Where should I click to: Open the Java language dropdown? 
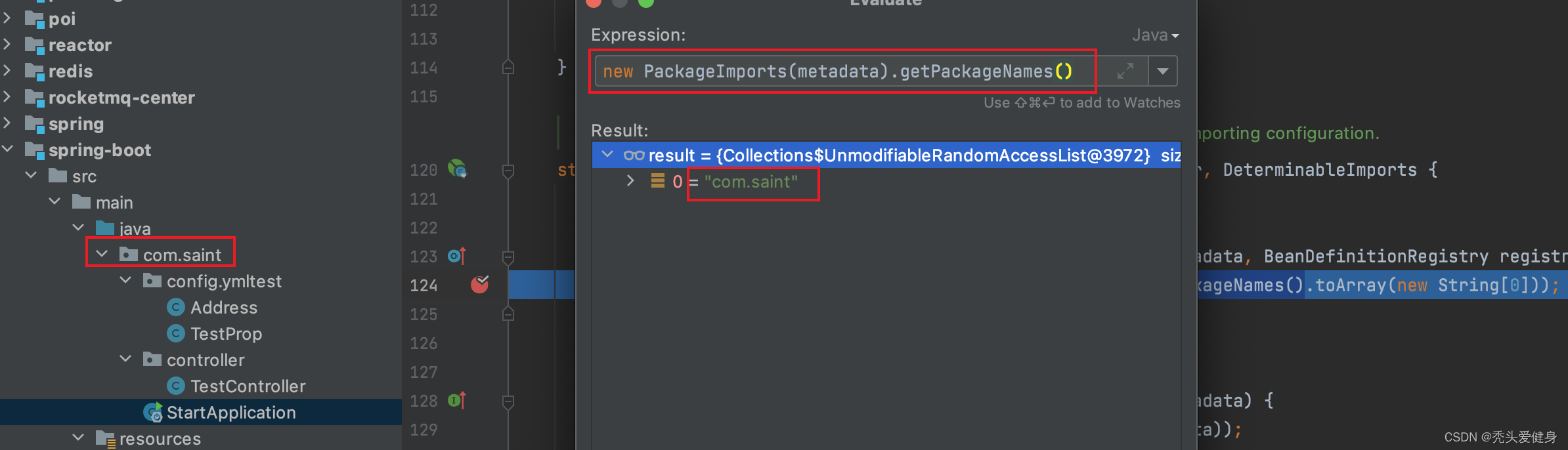pyautogui.click(x=1155, y=35)
